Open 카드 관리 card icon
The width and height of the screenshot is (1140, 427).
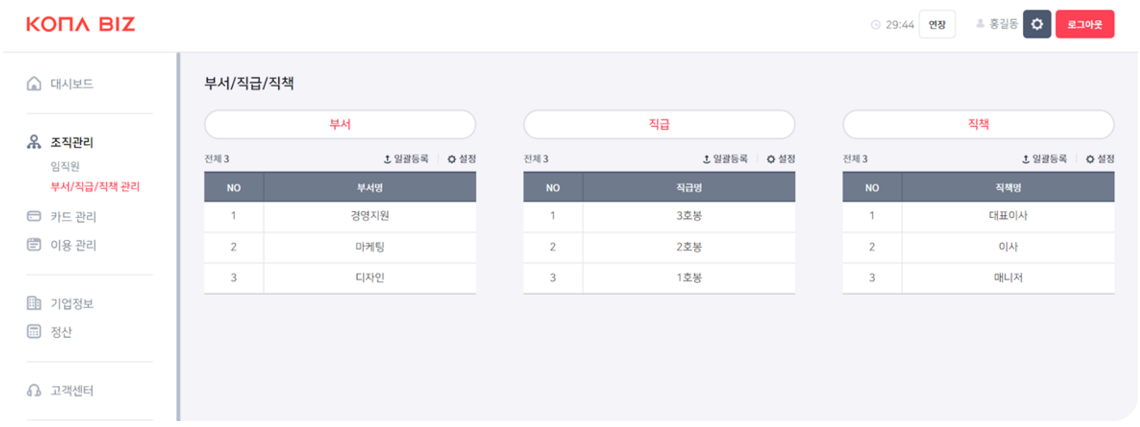click(x=33, y=216)
